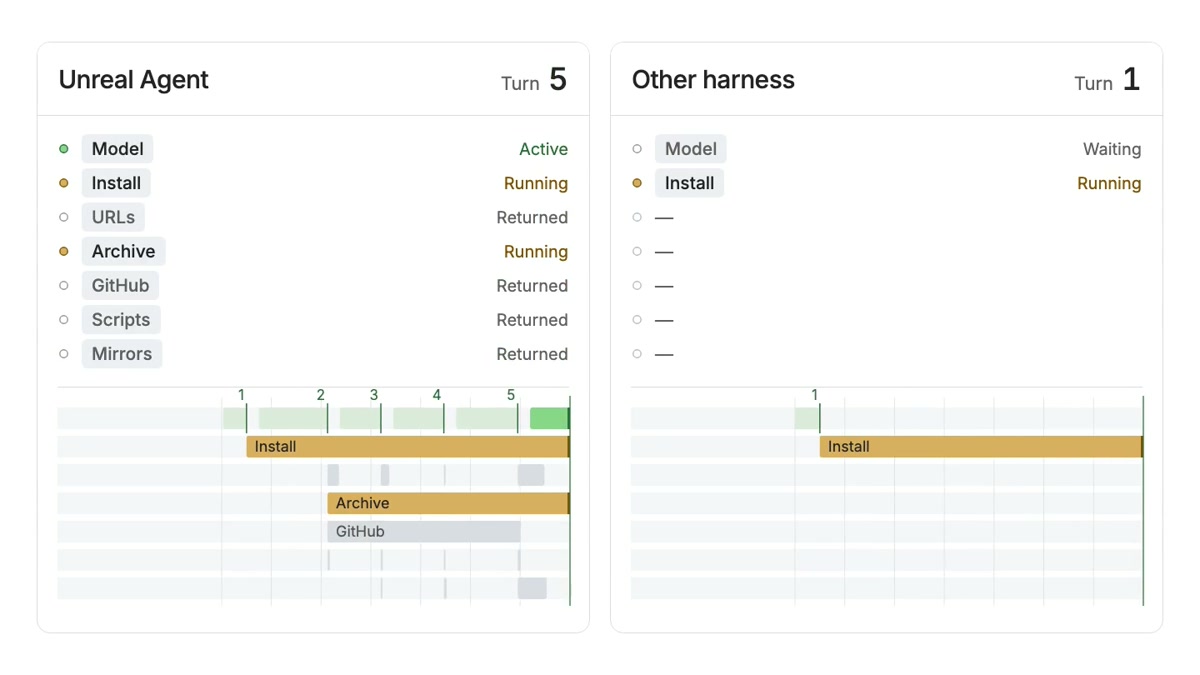Screen dimensions: 1200x675
Task: Click the Unreal Agent panel title
Action: (x=134, y=80)
